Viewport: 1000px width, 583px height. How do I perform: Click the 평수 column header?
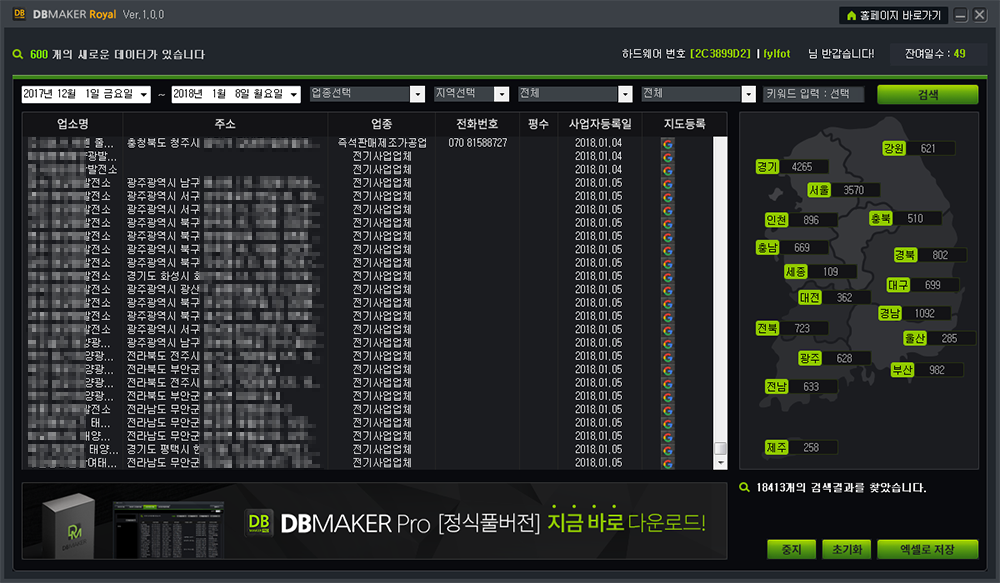(538, 124)
